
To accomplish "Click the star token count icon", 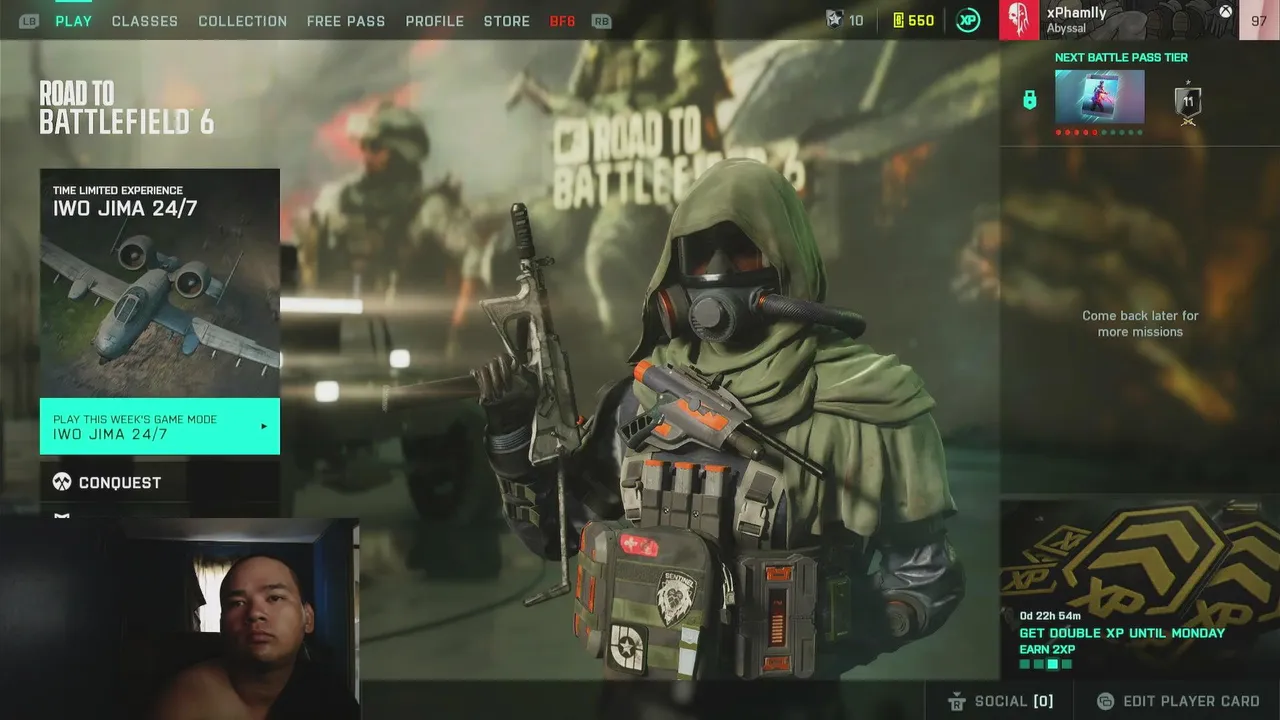I will click(834, 20).
